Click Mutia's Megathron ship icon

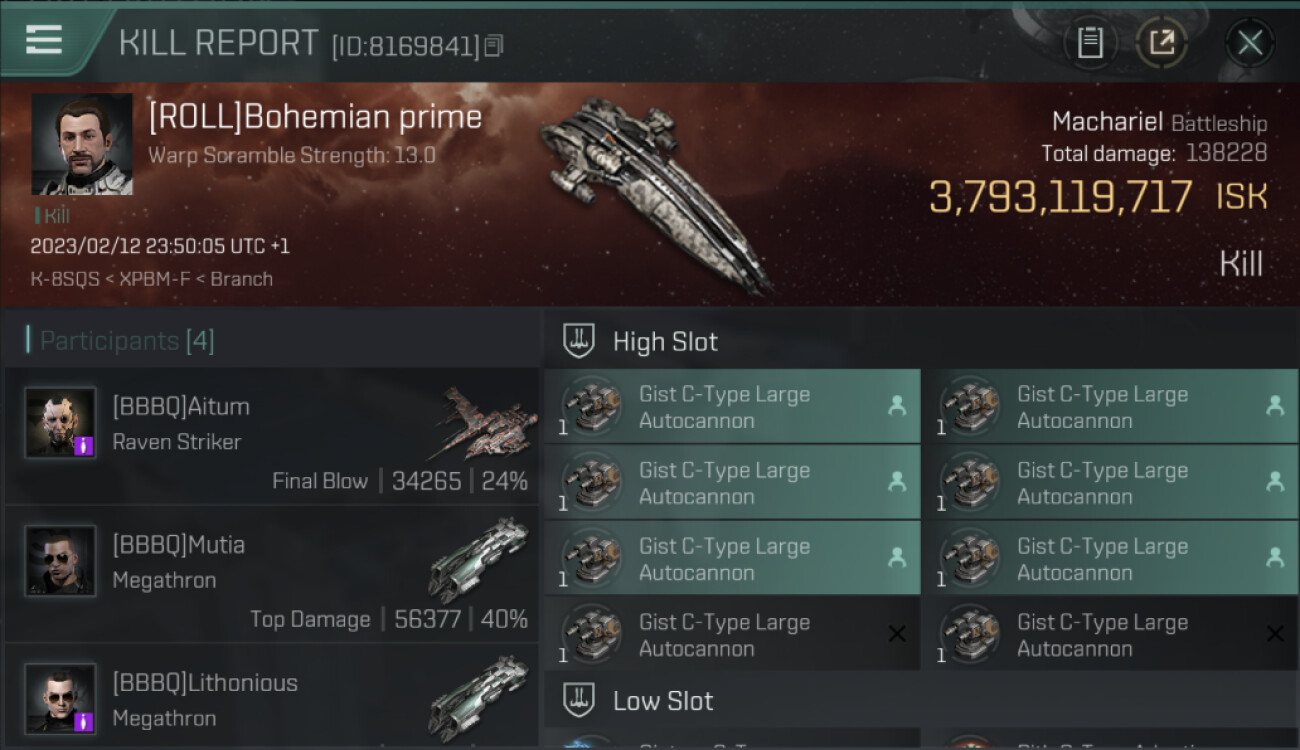point(478,559)
